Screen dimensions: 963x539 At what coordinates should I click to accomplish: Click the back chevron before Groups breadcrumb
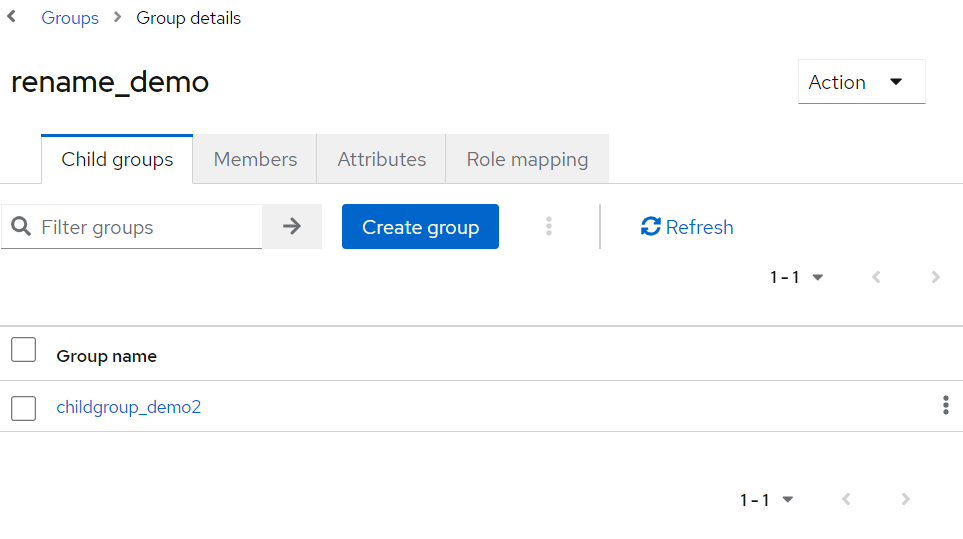tap(12, 18)
